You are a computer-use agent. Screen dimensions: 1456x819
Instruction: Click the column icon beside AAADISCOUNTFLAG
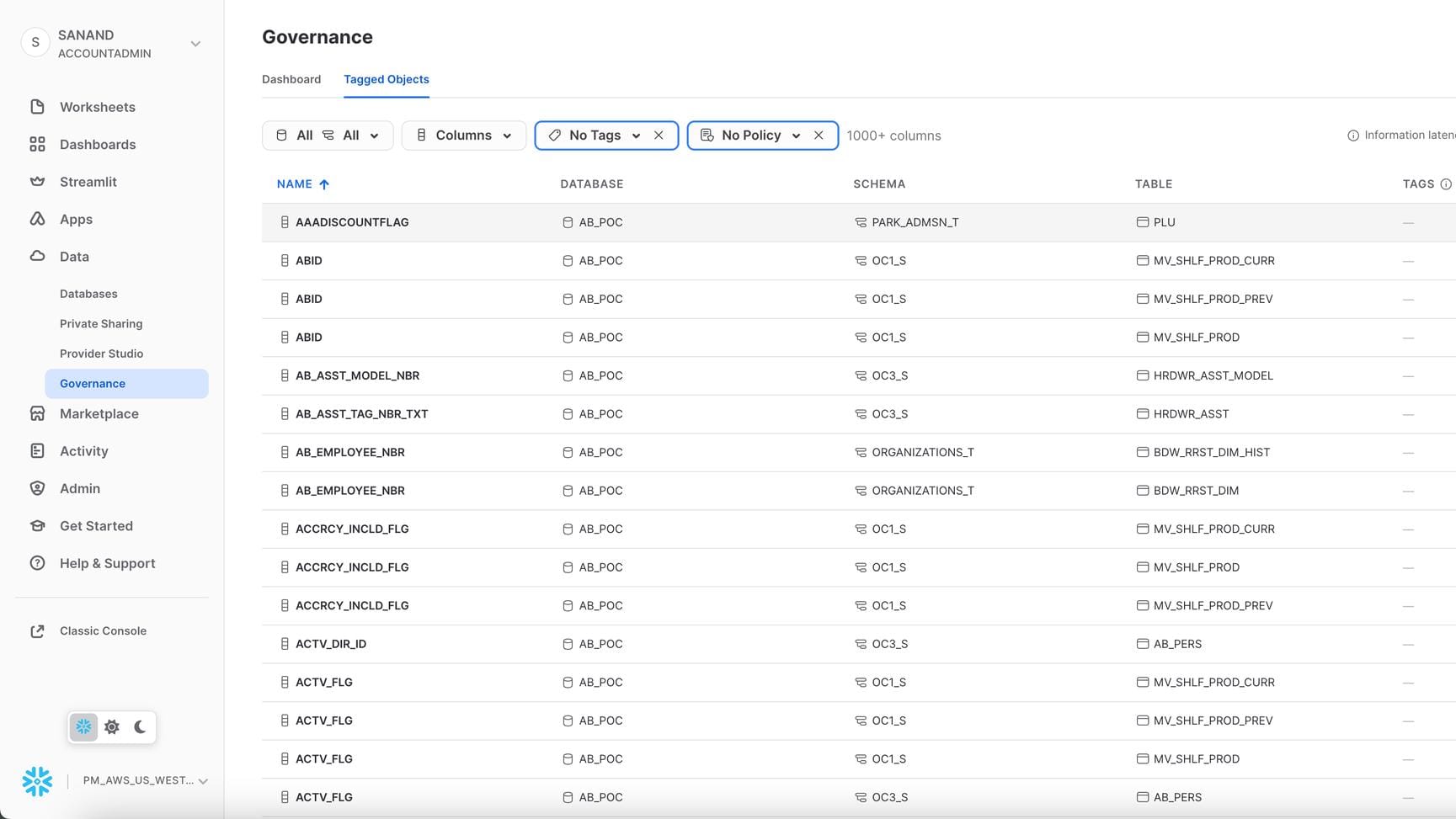285,222
